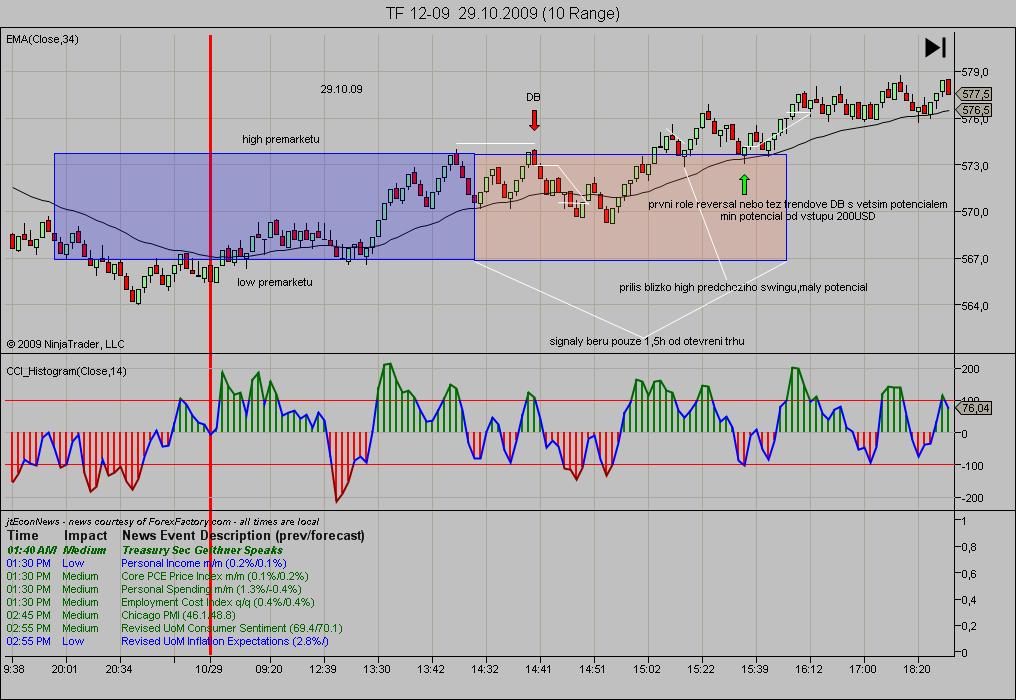Select 'signaly beru pouze 1,5h' annotation
This screenshot has width=1016, height=700.
647,341
